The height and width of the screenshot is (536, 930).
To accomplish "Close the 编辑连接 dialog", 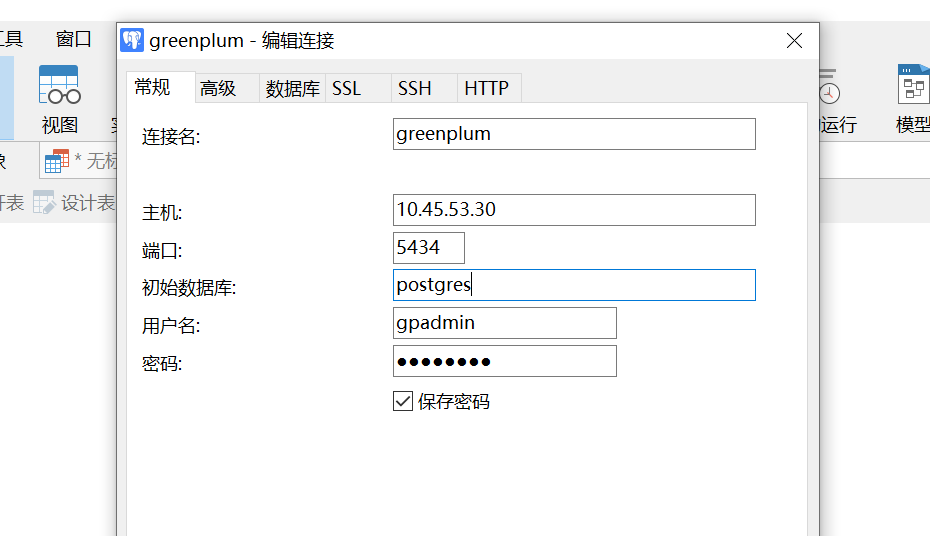I will point(794,40).
